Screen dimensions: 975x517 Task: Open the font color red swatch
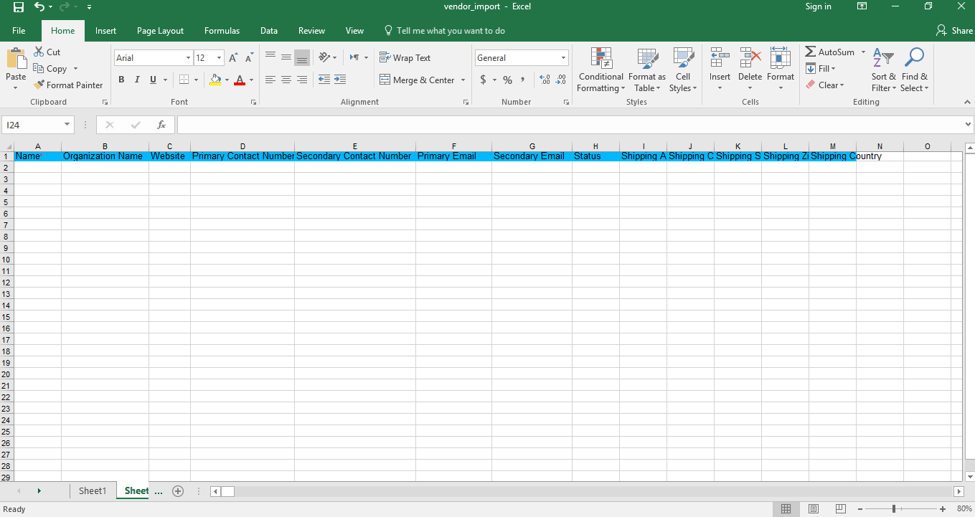pos(239,80)
